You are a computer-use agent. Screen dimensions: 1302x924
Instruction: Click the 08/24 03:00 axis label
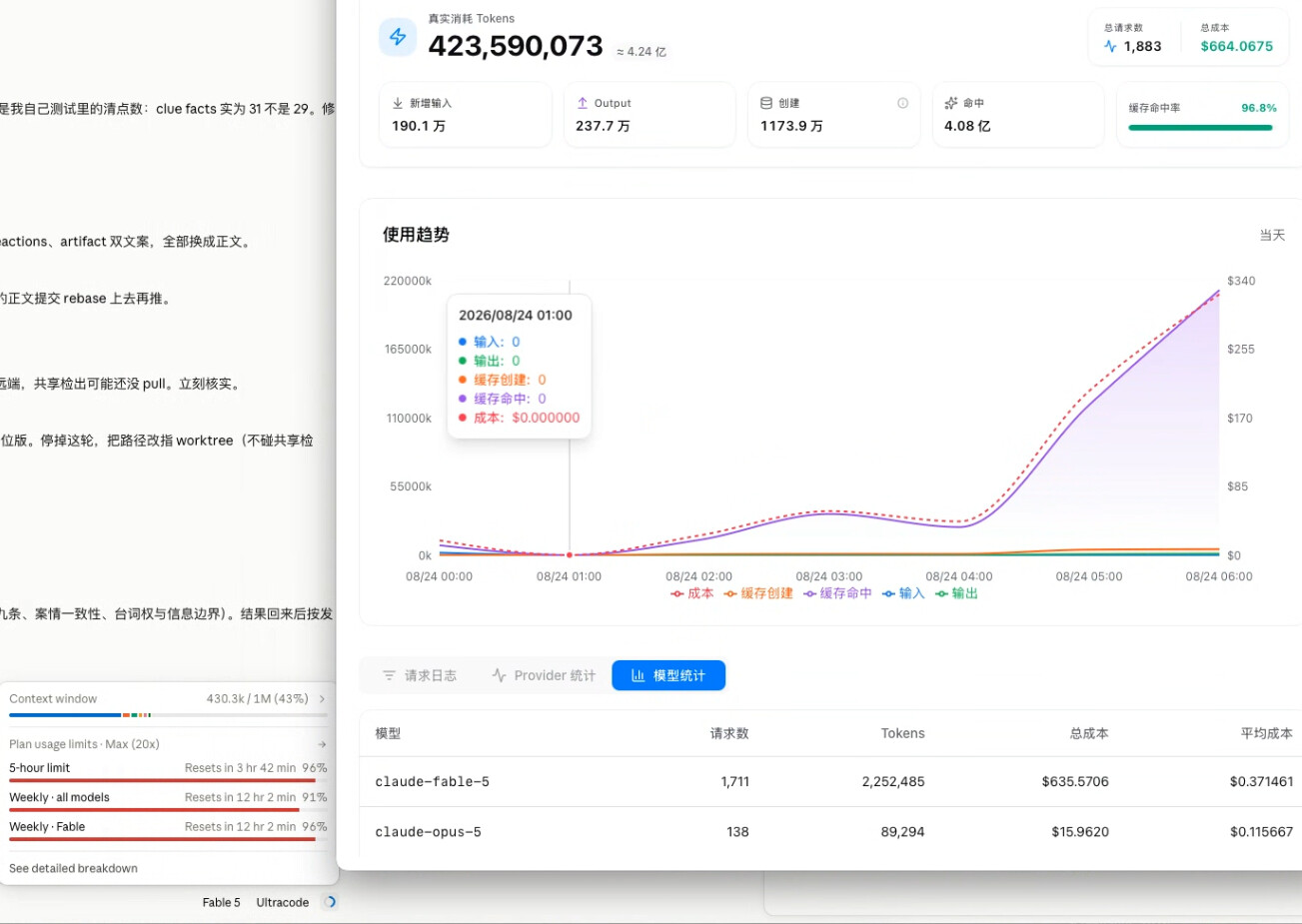pyautogui.click(x=829, y=576)
